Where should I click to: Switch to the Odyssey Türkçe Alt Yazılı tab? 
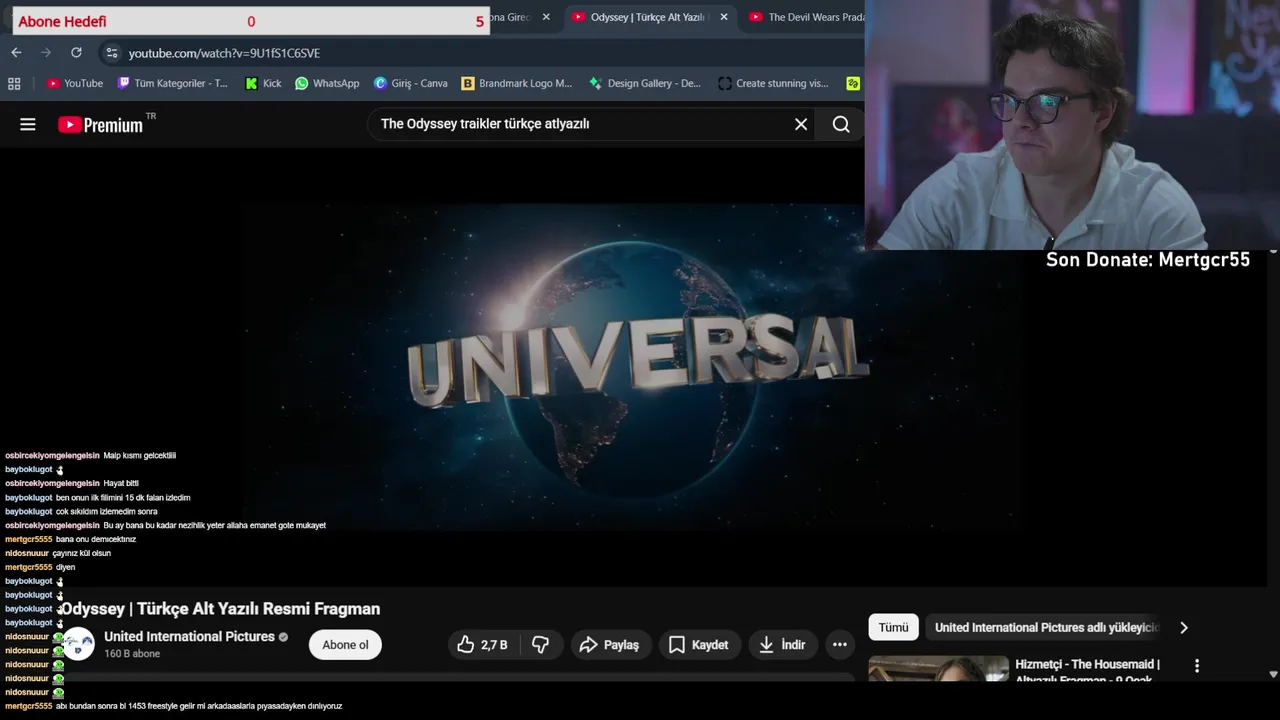(x=647, y=17)
